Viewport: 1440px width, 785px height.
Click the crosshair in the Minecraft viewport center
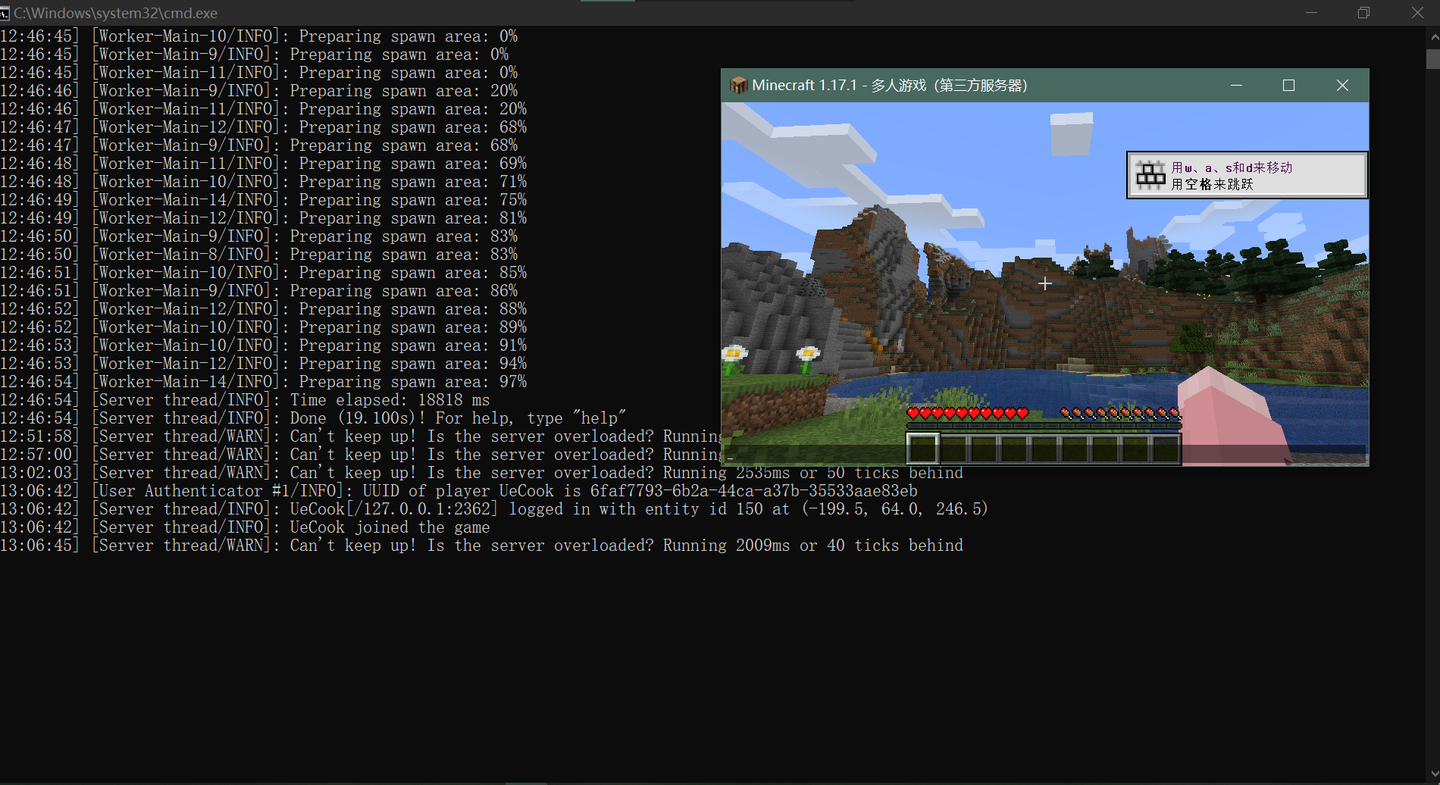pos(1044,283)
